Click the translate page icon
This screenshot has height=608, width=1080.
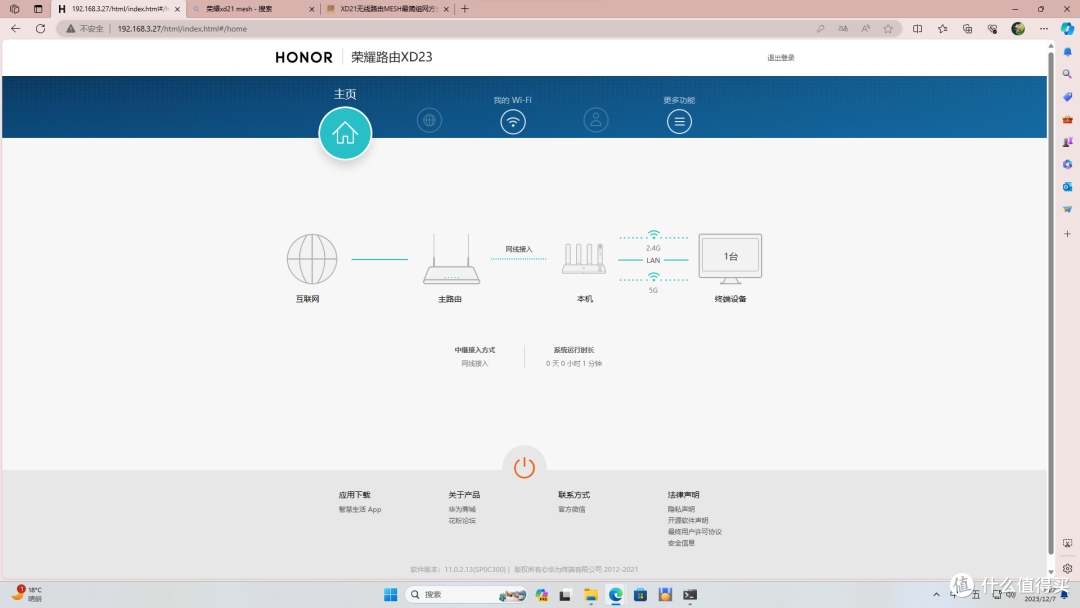(x=843, y=29)
